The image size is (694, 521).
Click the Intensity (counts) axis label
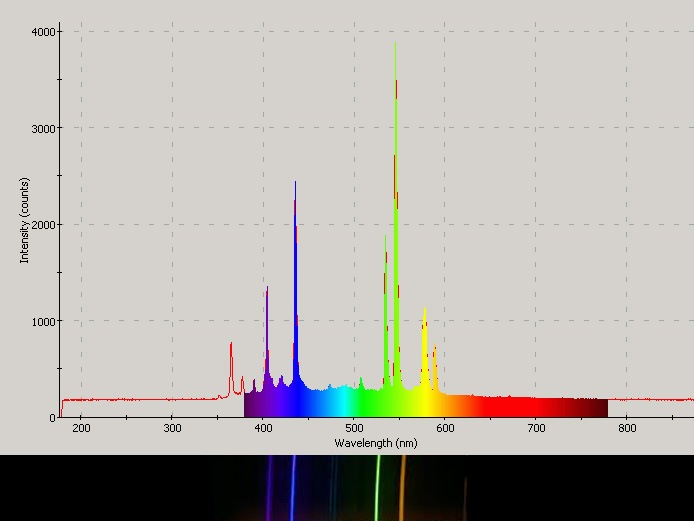tap(25, 220)
